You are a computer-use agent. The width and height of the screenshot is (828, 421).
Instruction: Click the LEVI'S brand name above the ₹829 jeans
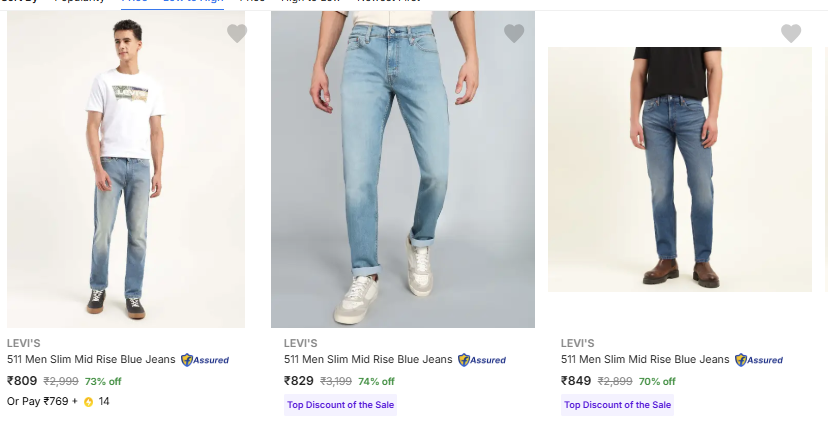pyautogui.click(x=301, y=343)
